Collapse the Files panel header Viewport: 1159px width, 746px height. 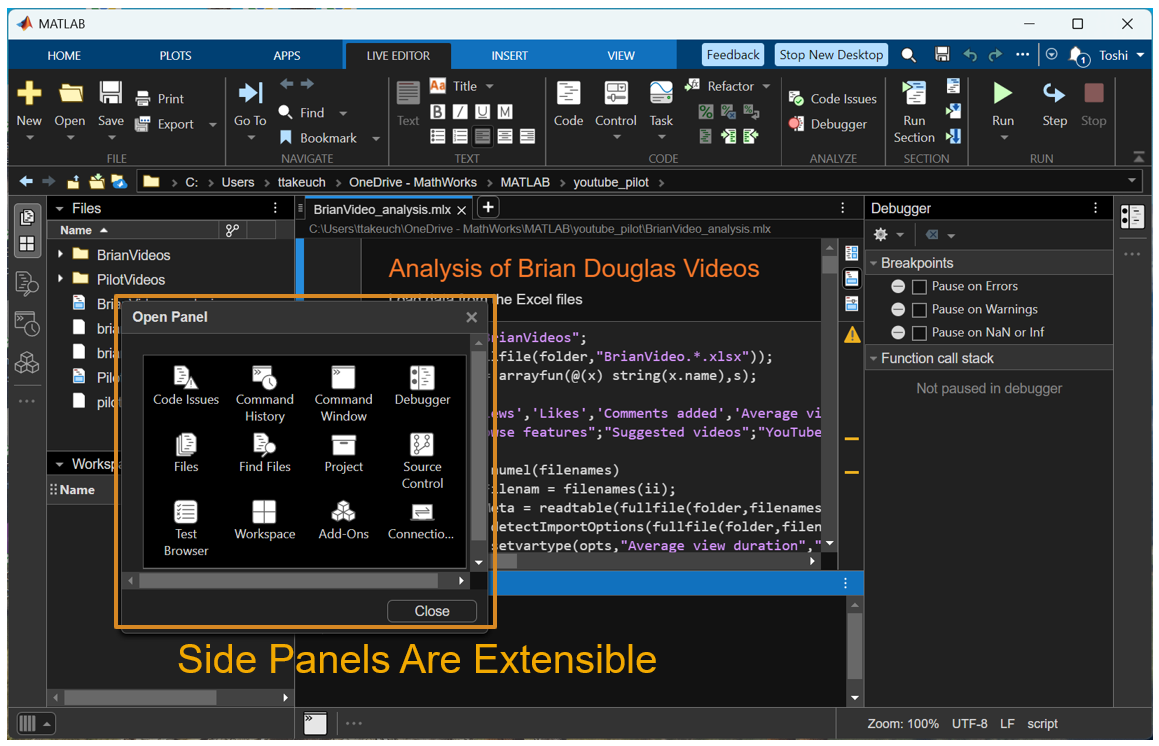[x=59, y=208]
